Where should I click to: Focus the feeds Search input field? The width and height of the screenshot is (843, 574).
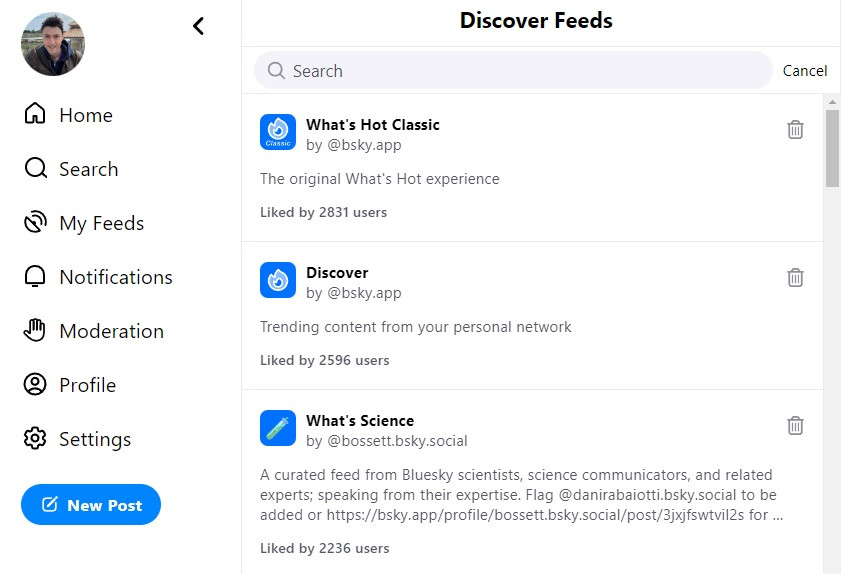[513, 70]
